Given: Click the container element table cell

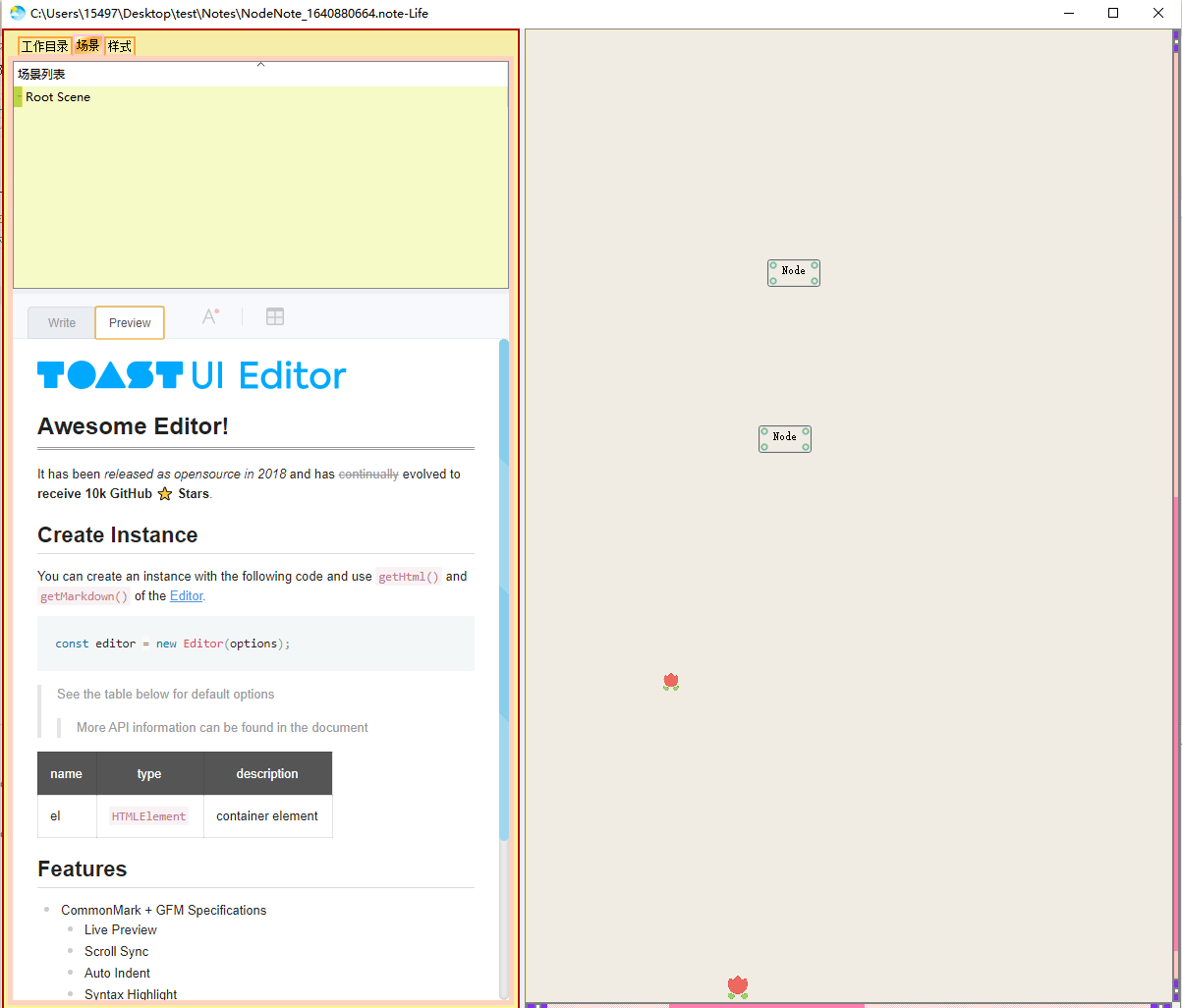Looking at the screenshot, I should coord(267,816).
